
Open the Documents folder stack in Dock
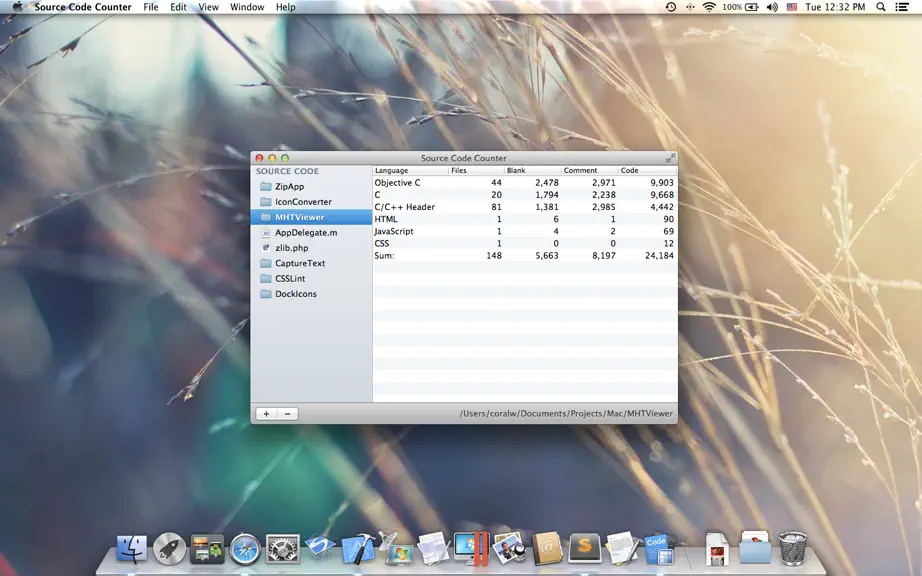click(x=755, y=548)
